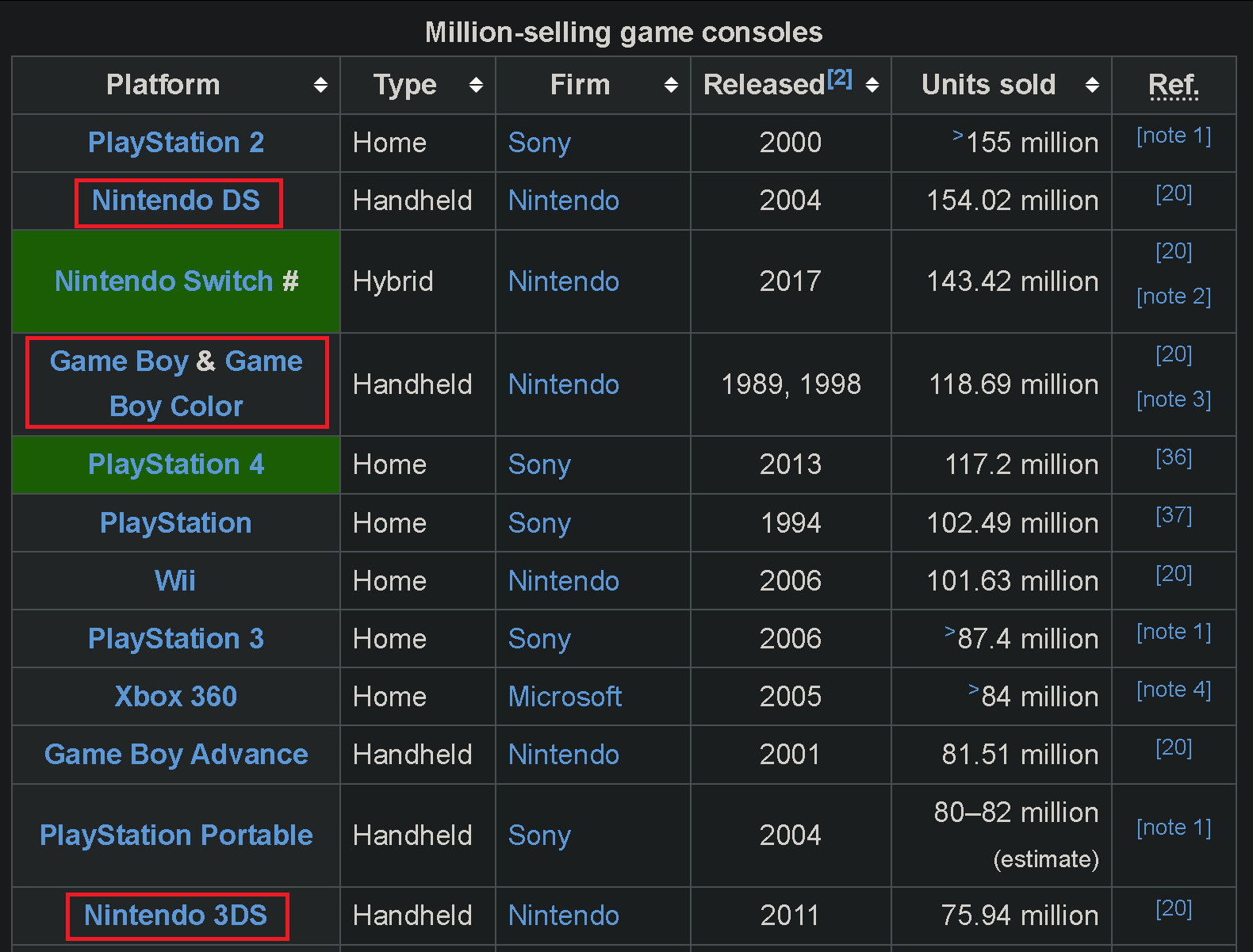This screenshot has width=1253, height=952.
Task: Open citation [36] for PlayStation 4
Action: pyautogui.click(x=1174, y=457)
